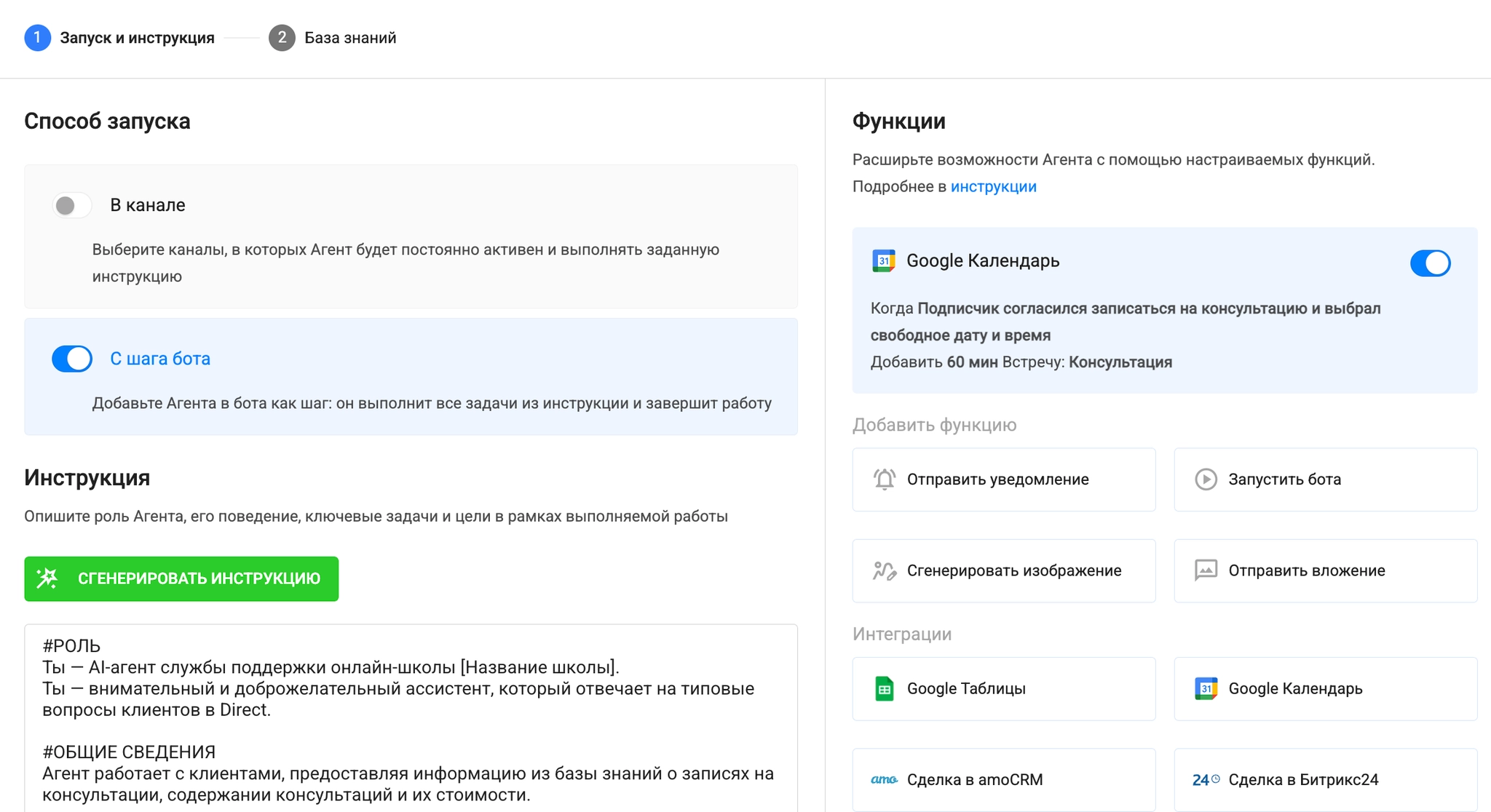Click the green Google Sheets icon
Viewport: 1491px width, 812px height.
pyautogui.click(x=884, y=689)
